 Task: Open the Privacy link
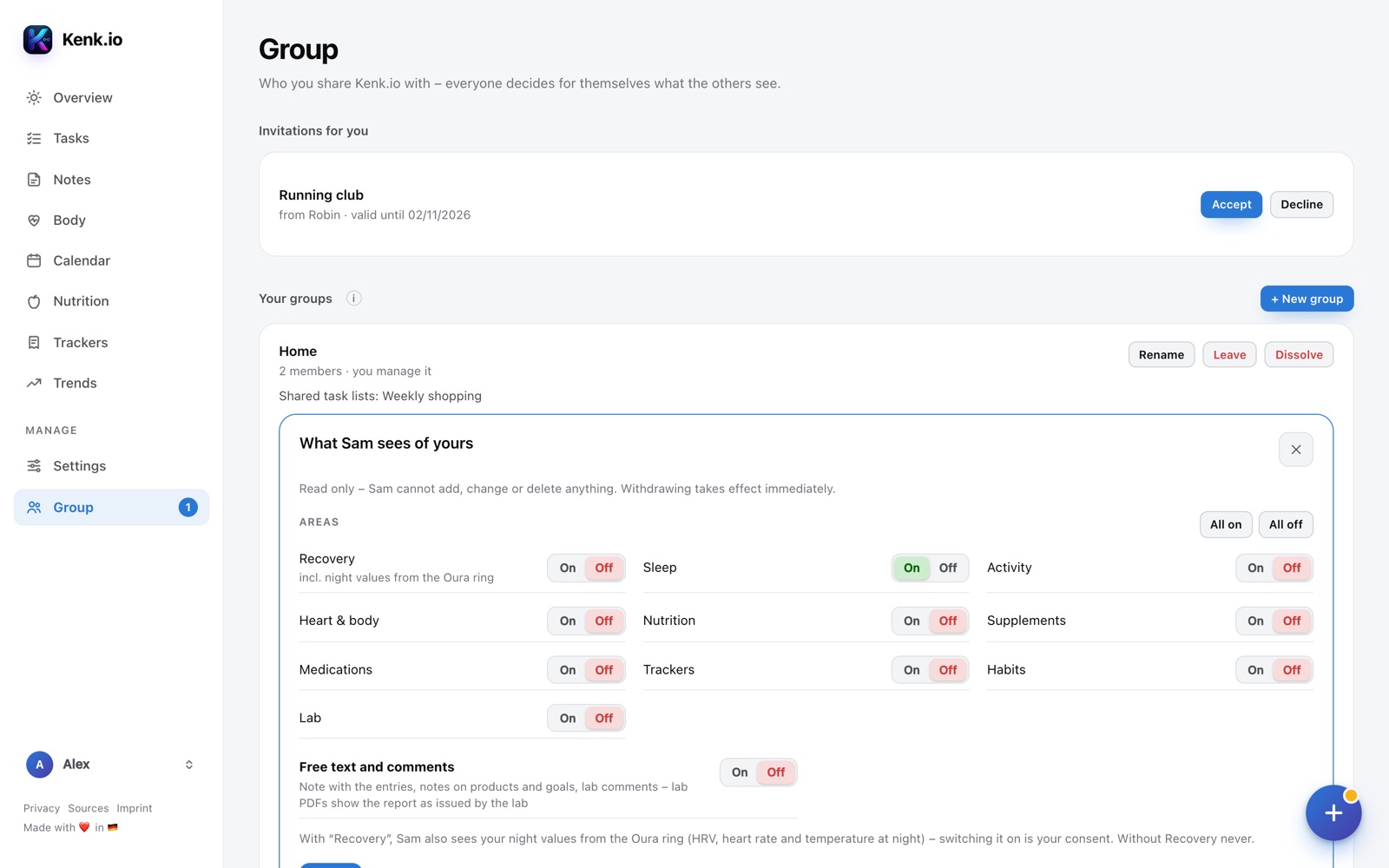tap(42, 808)
